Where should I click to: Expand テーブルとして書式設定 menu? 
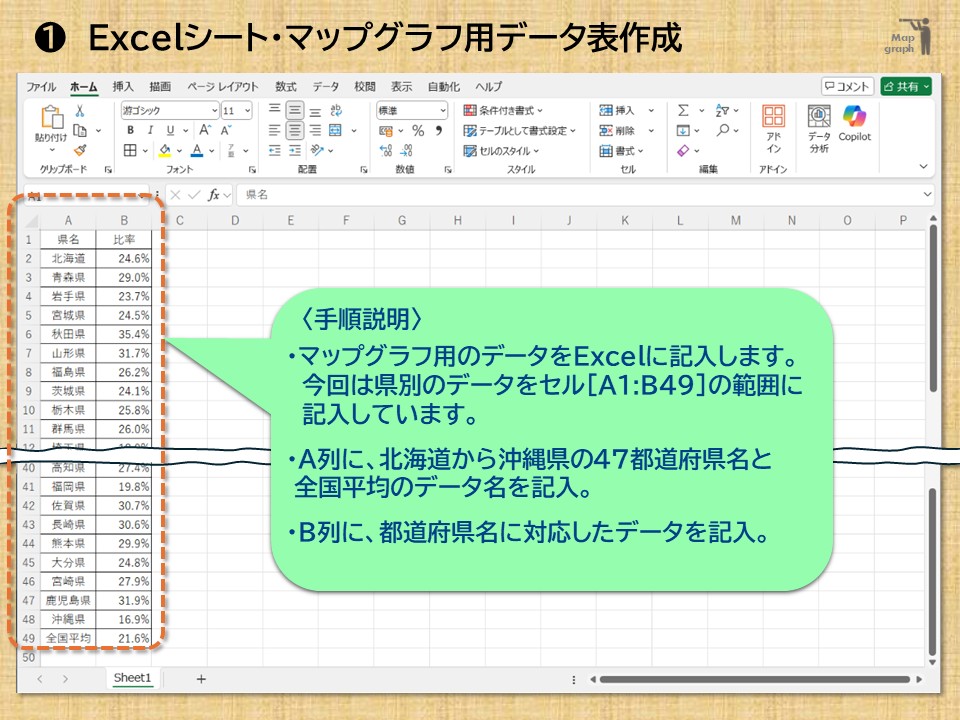pyautogui.click(x=520, y=130)
